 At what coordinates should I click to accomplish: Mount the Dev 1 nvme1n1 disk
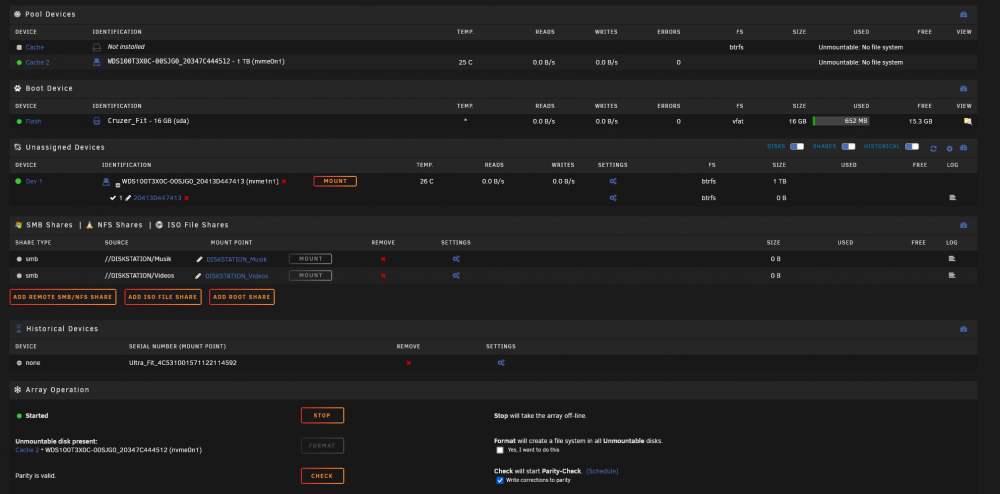335,181
